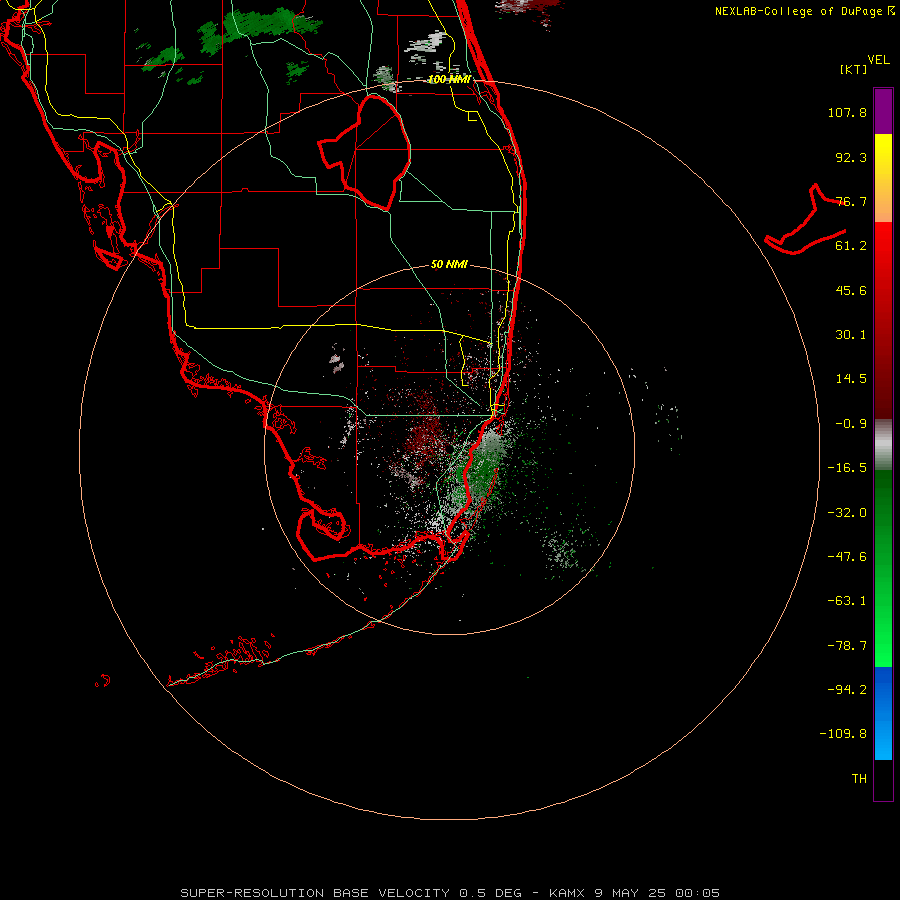Click the -0.9 velocity scale value

coord(851,424)
